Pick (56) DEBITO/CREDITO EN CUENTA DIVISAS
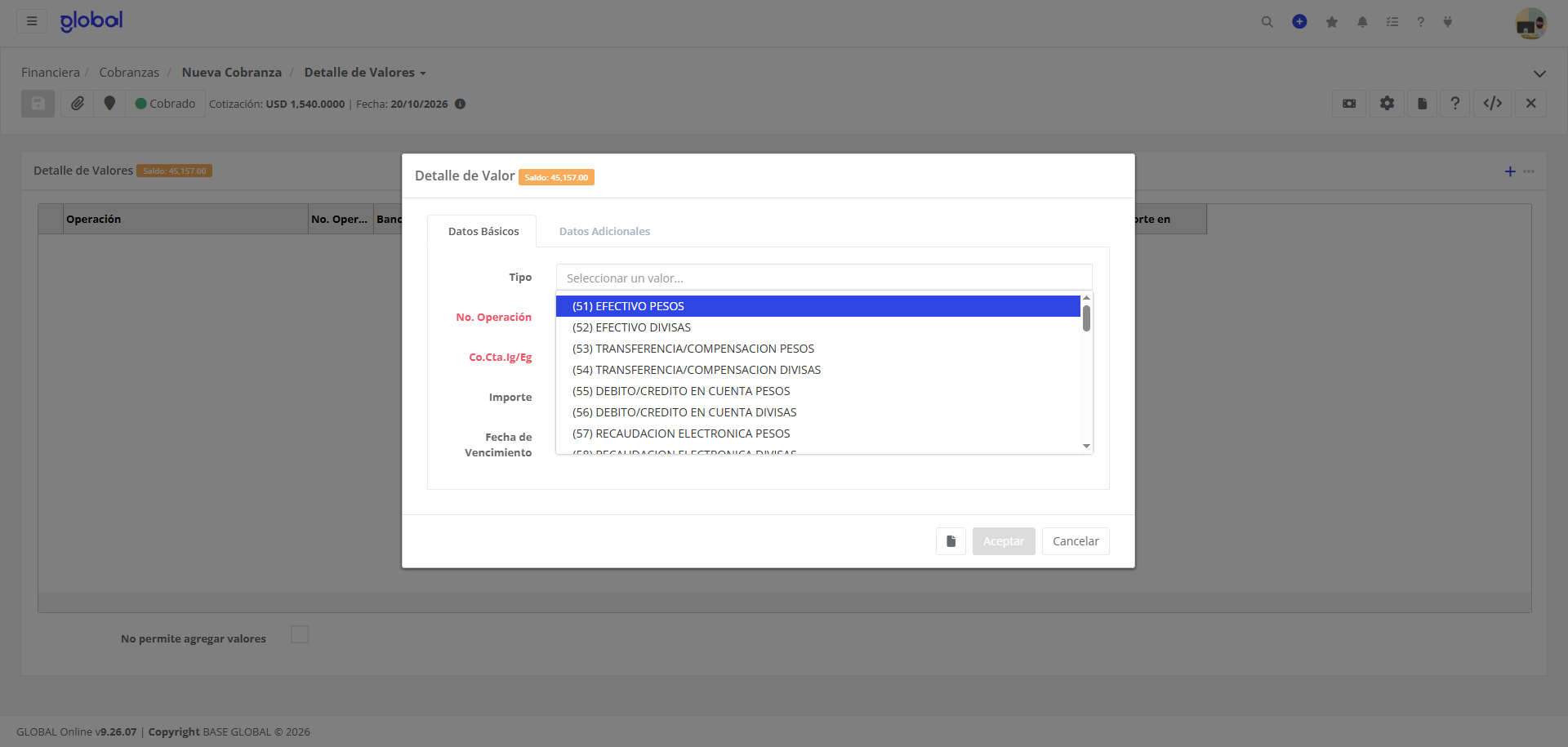1568x747 pixels. click(x=817, y=412)
